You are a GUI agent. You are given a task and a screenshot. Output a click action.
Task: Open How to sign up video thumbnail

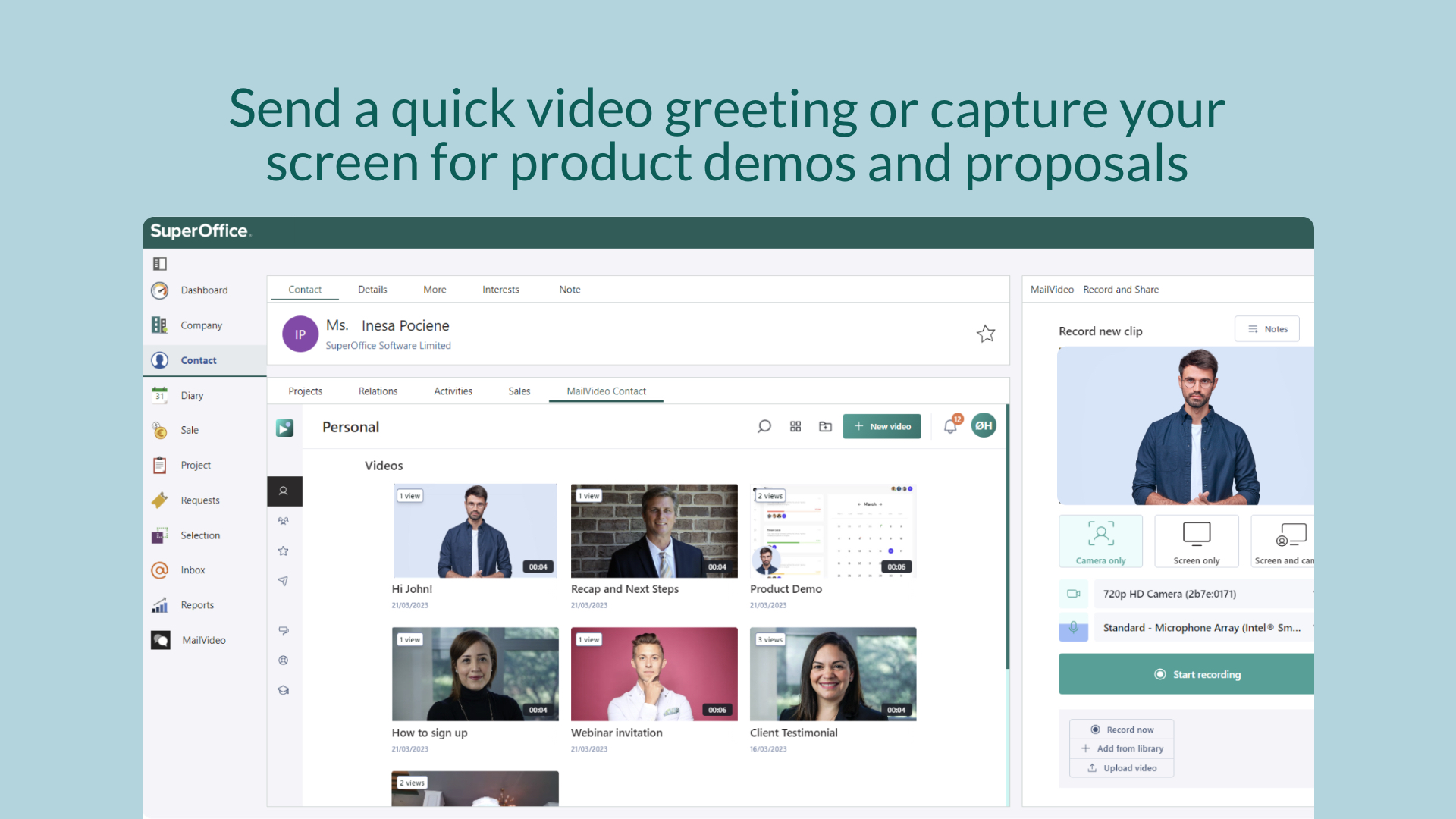pyautogui.click(x=475, y=674)
